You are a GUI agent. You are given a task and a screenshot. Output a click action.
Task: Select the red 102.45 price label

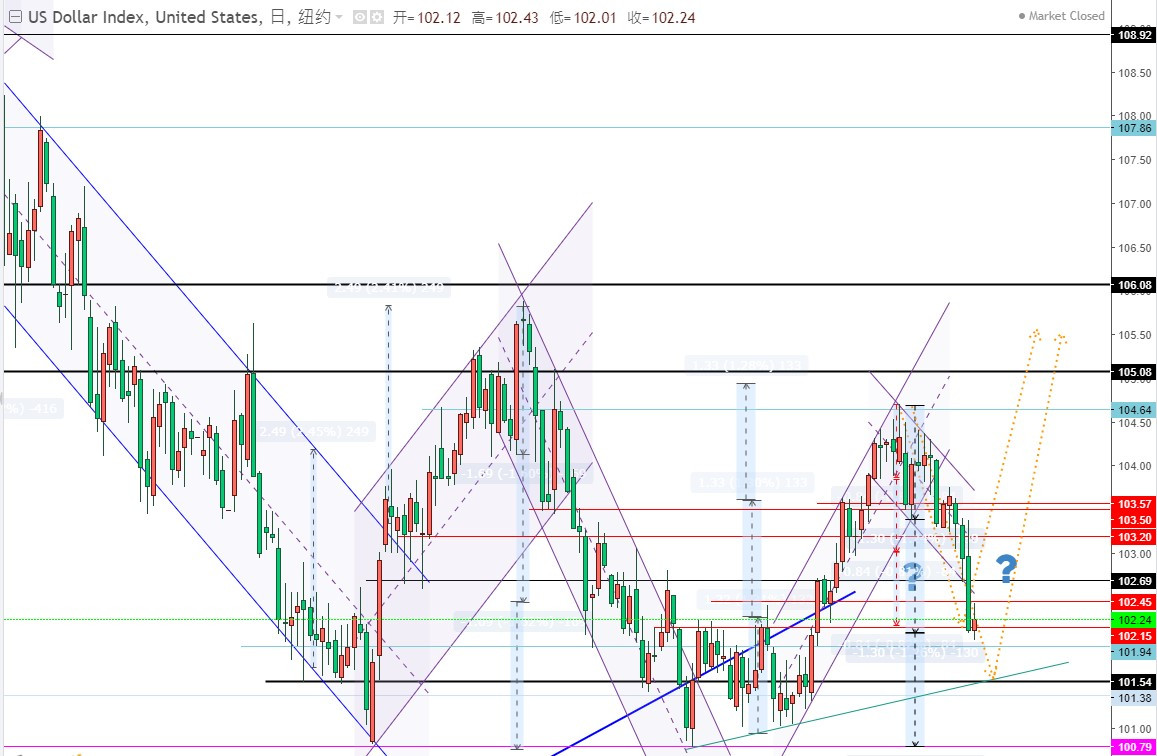[x=1134, y=602]
